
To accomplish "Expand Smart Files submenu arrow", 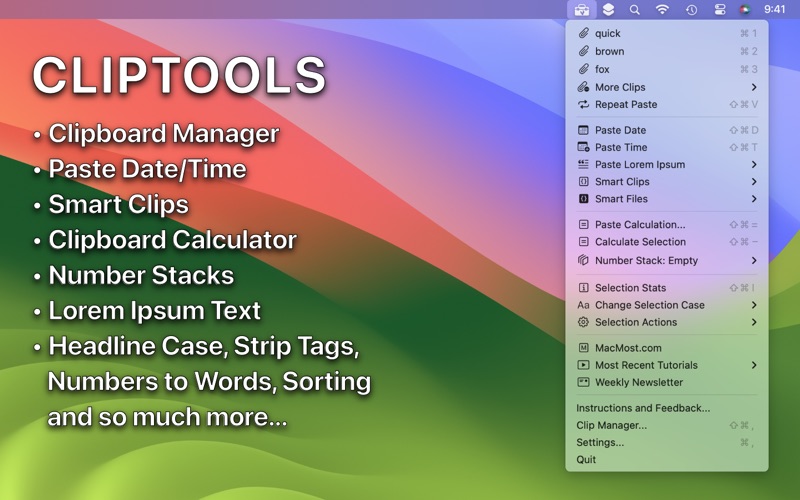I will coord(754,199).
